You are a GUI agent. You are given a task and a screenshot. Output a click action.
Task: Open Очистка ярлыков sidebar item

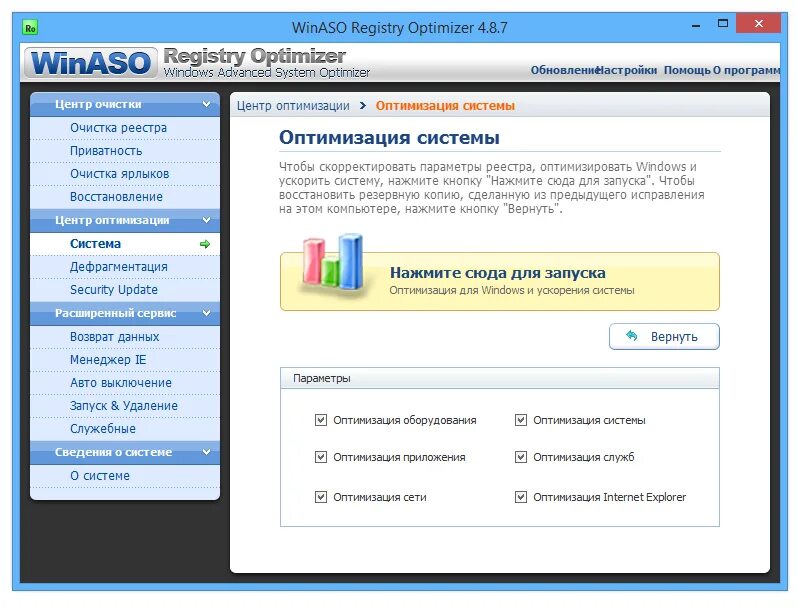(125, 174)
